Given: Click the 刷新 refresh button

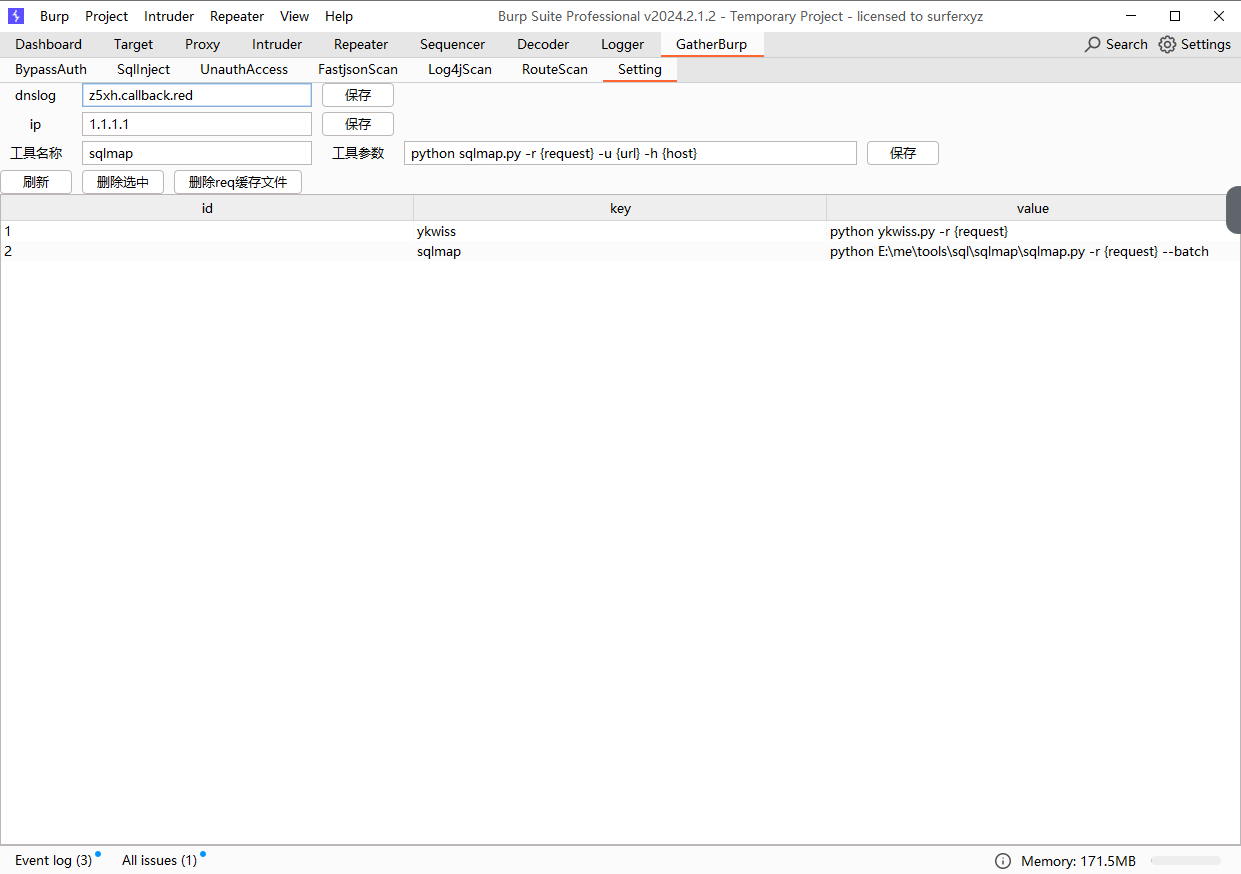Looking at the screenshot, I should (36, 182).
